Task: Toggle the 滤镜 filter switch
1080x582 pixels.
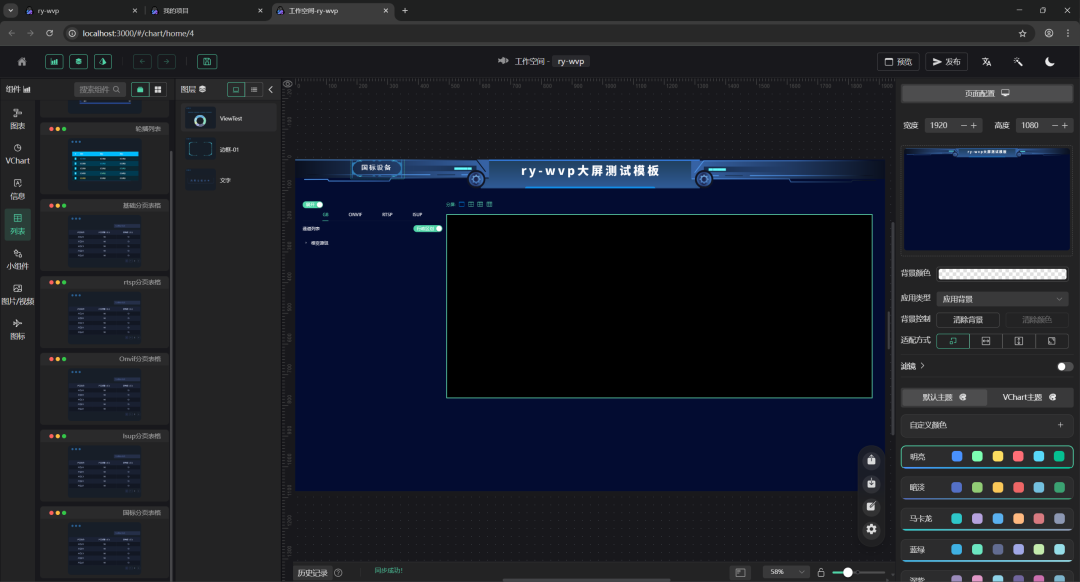Action: [x=1064, y=366]
